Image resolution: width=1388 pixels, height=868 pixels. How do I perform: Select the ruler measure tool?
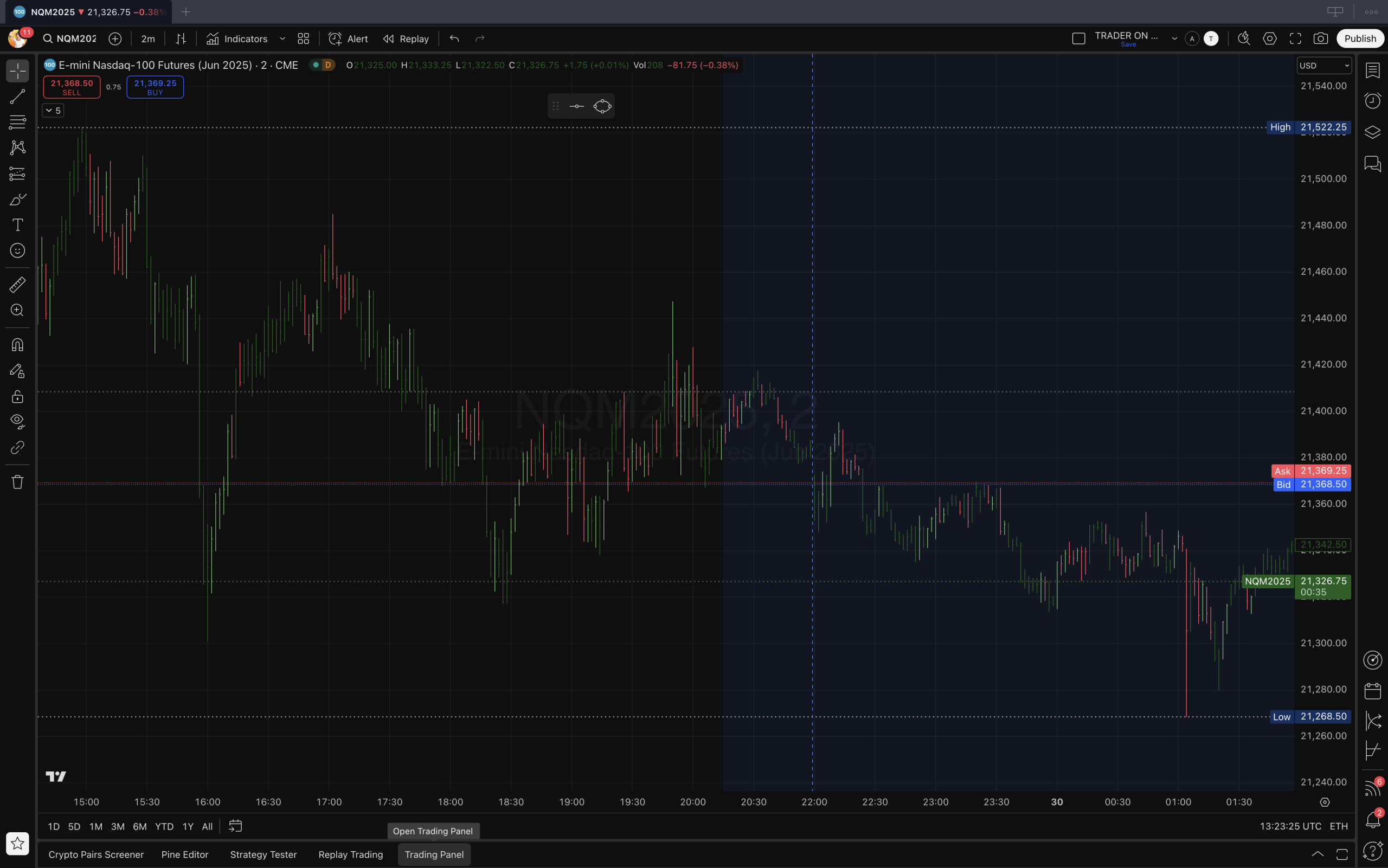tap(17, 284)
